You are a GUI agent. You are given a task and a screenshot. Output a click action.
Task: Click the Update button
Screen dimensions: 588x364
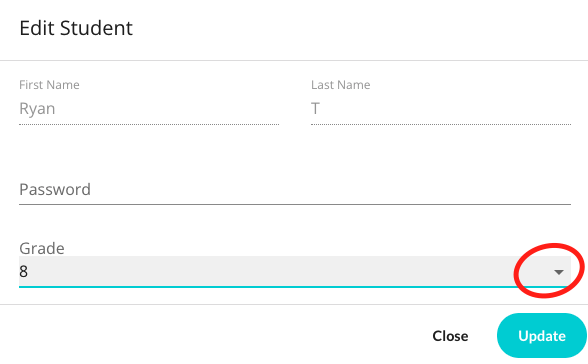click(x=542, y=336)
